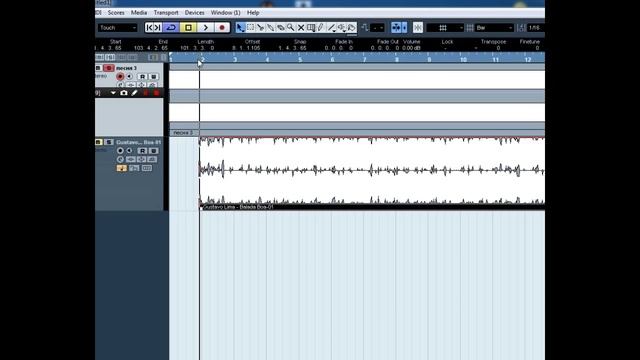
Task: Click the pencil edit icon in lane
Action: point(134,93)
